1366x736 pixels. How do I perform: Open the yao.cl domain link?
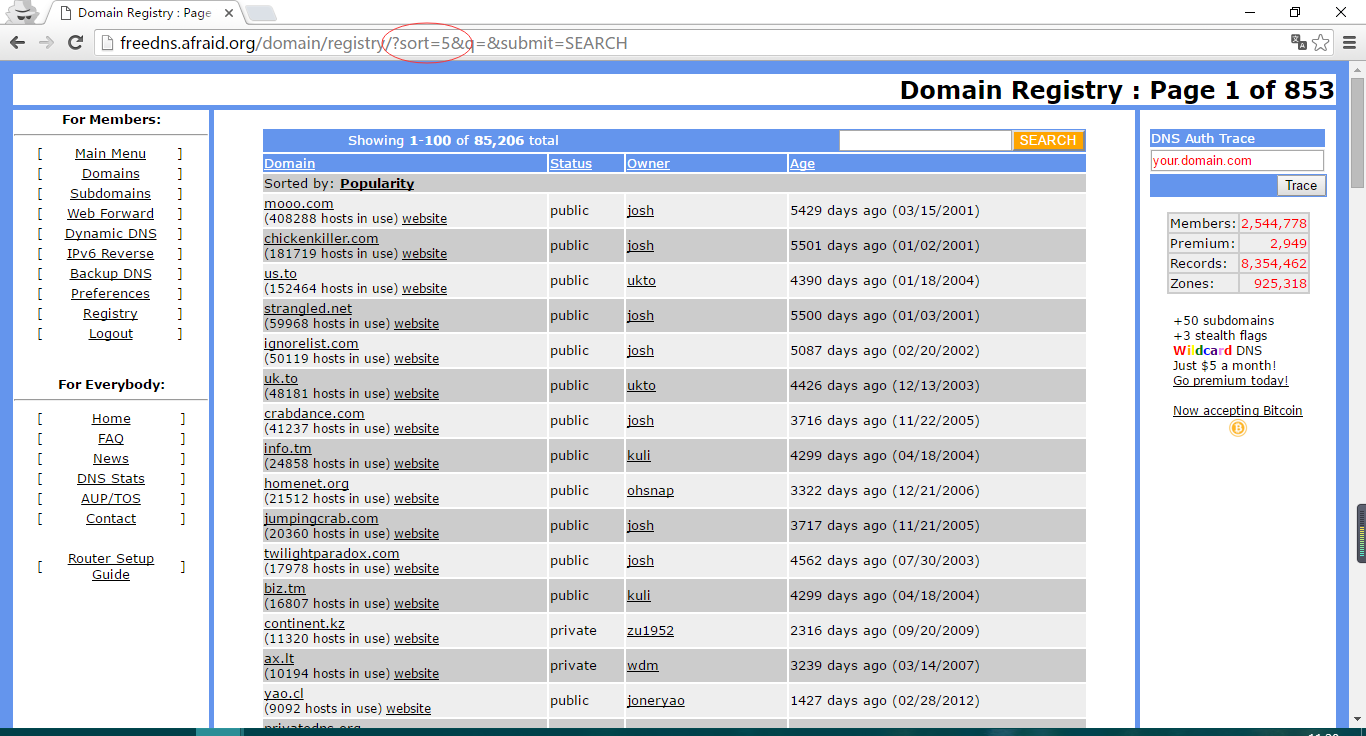click(284, 694)
